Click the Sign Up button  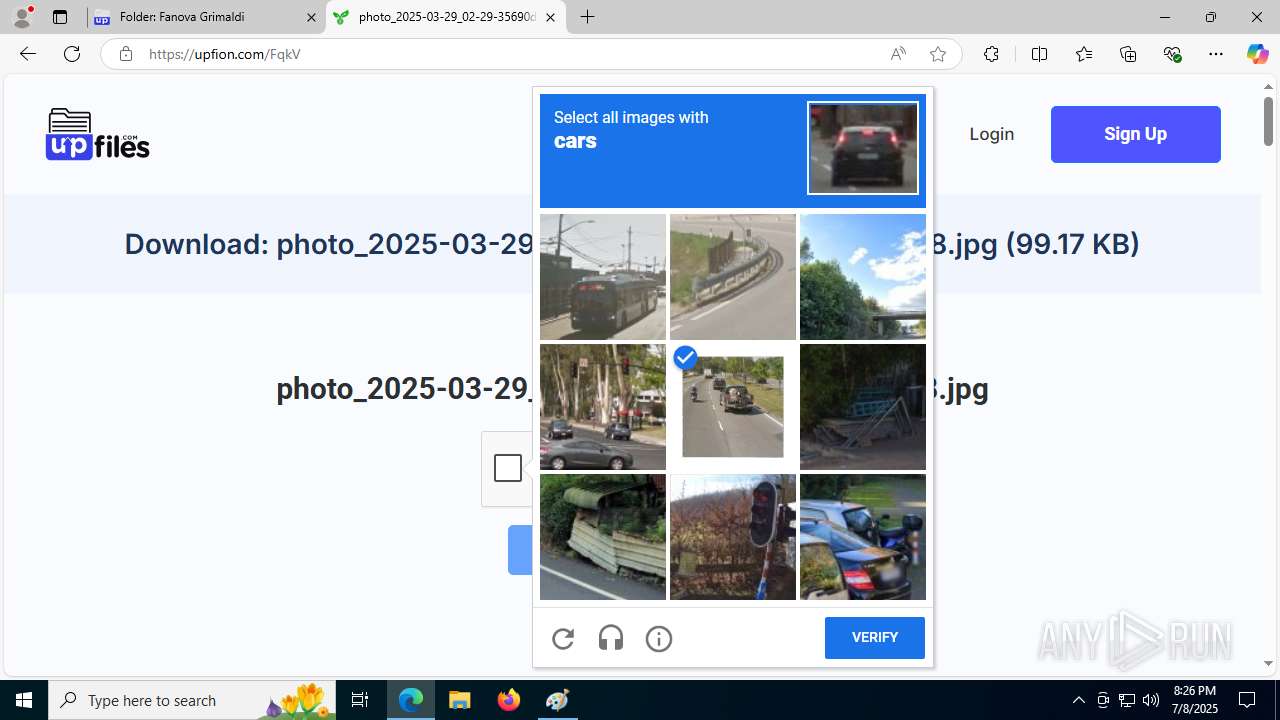[x=1136, y=134]
